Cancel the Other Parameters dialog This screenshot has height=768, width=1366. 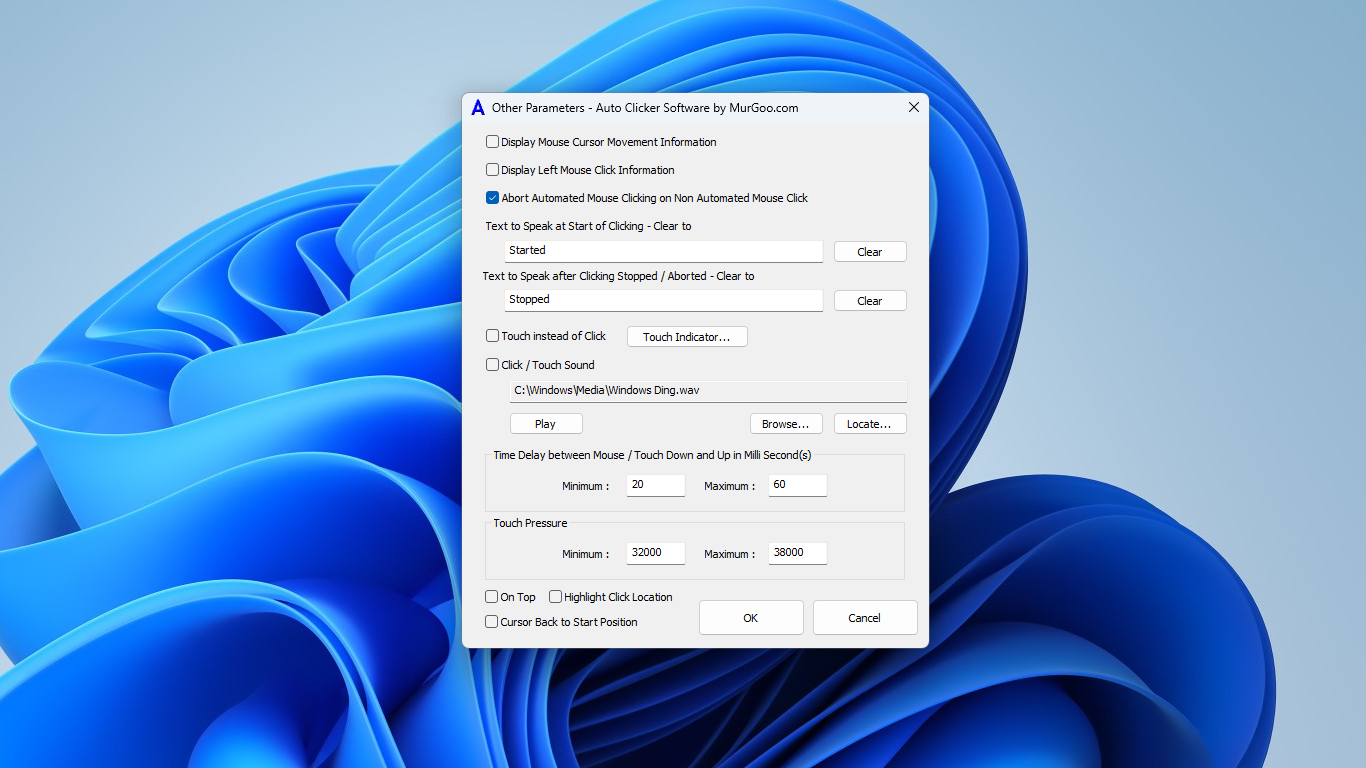[x=864, y=617]
